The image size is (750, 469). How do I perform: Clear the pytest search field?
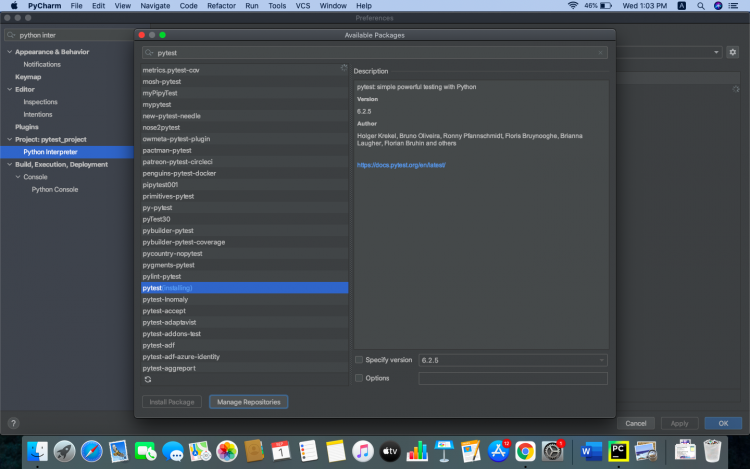600,53
